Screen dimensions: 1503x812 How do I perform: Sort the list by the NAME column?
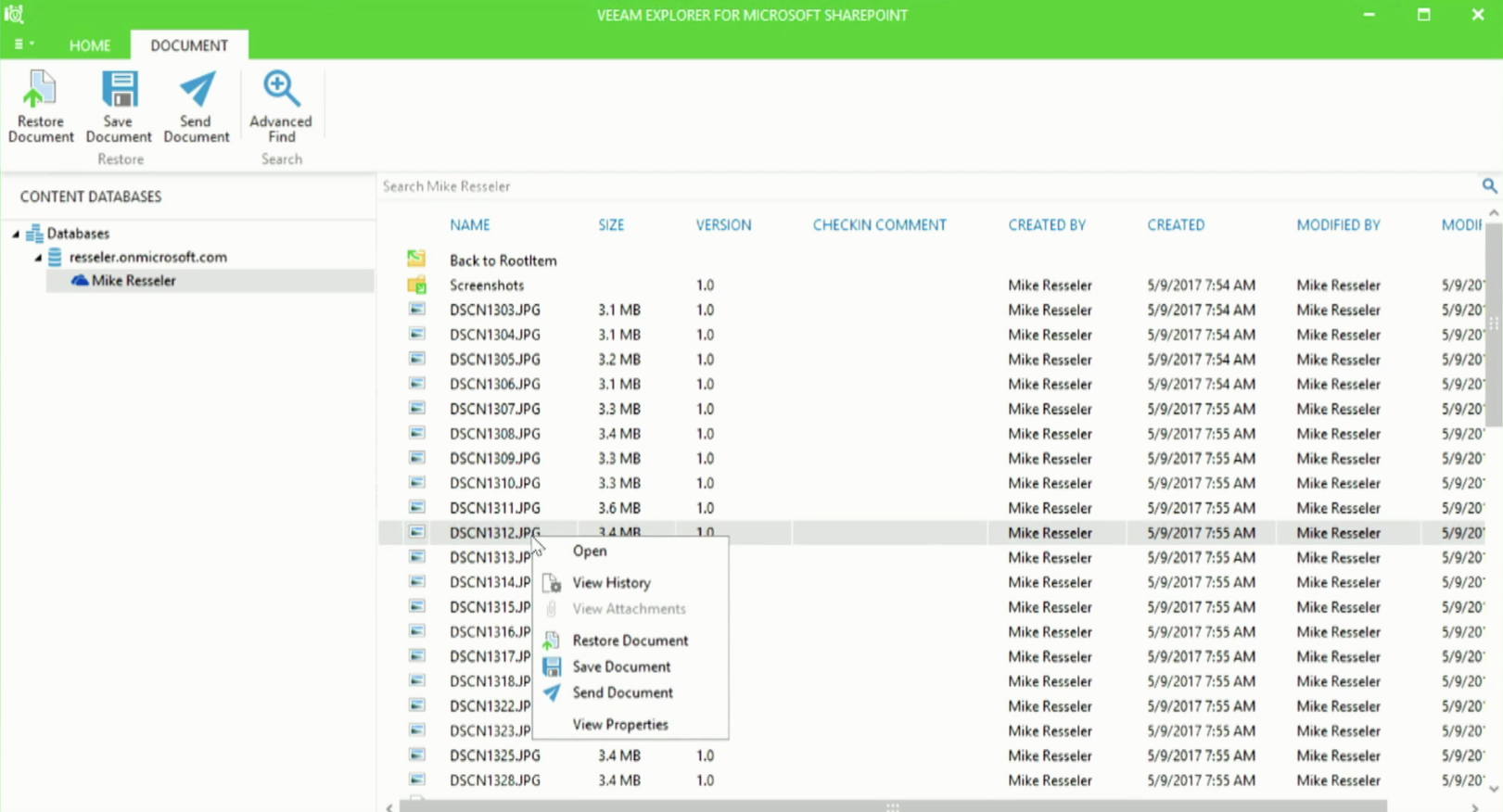[x=470, y=225]
